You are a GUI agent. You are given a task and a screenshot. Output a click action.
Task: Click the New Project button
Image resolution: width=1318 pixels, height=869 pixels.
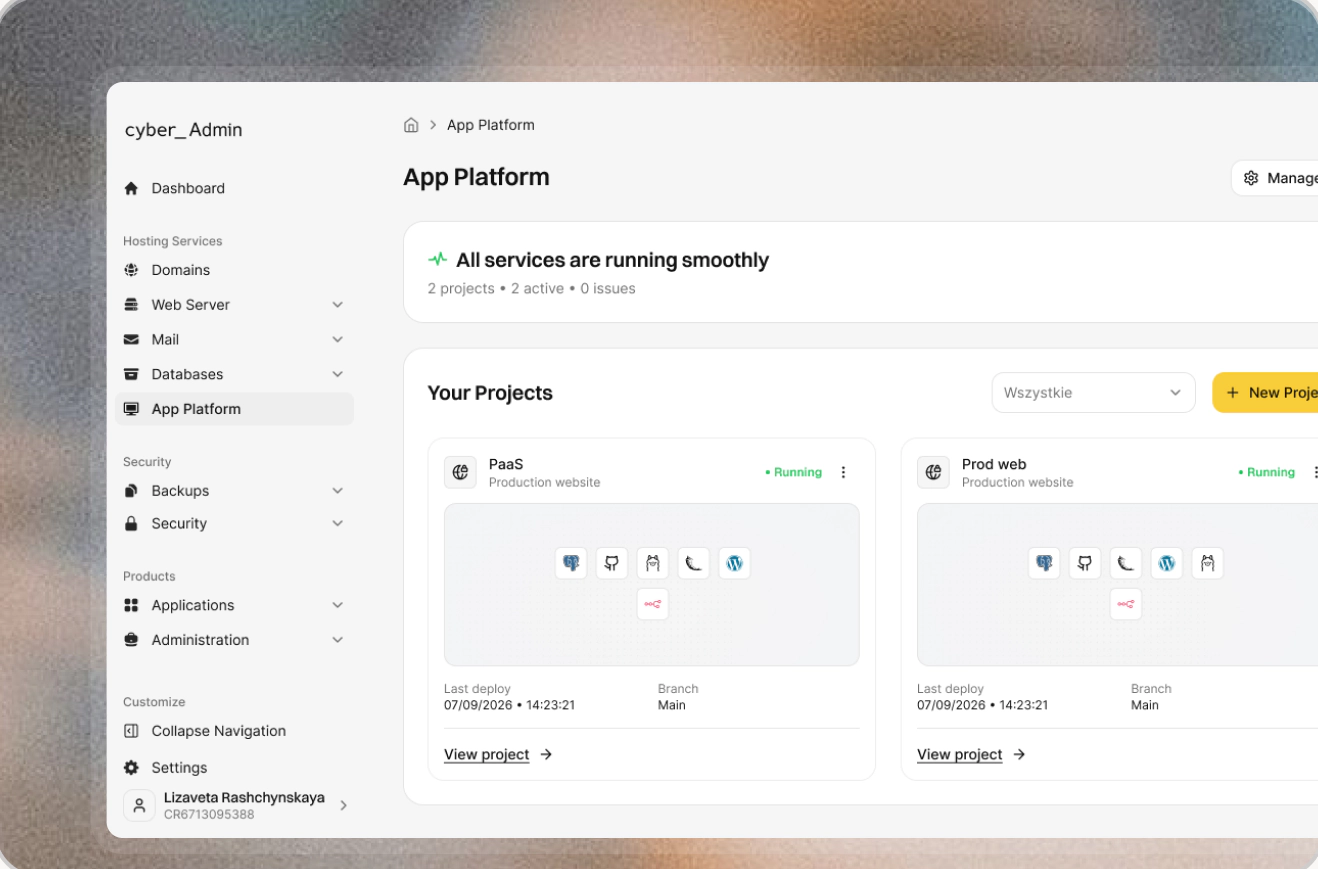[1266, 393]
